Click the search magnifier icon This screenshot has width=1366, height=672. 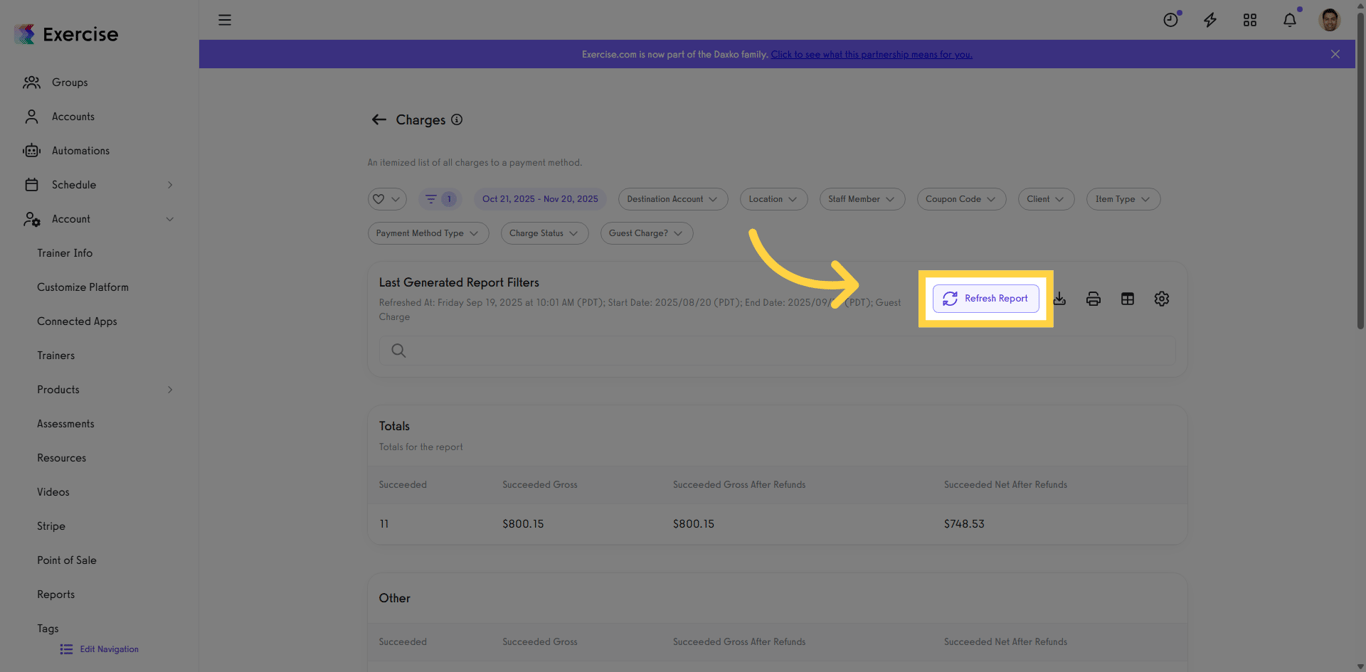click(x=399, y=351)
